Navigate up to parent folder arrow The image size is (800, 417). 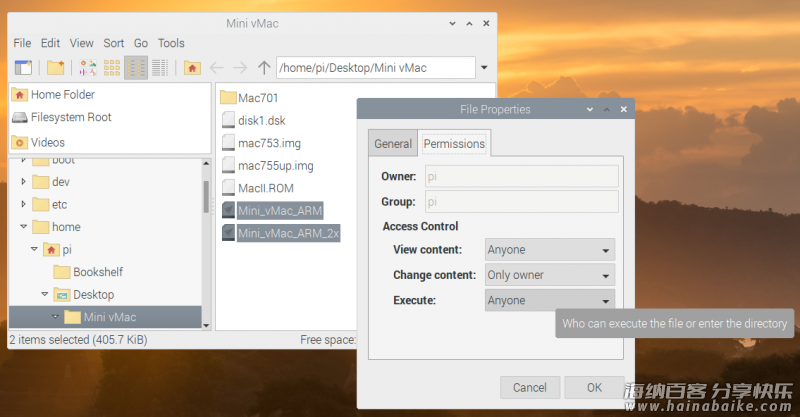[x=264, y=68]
